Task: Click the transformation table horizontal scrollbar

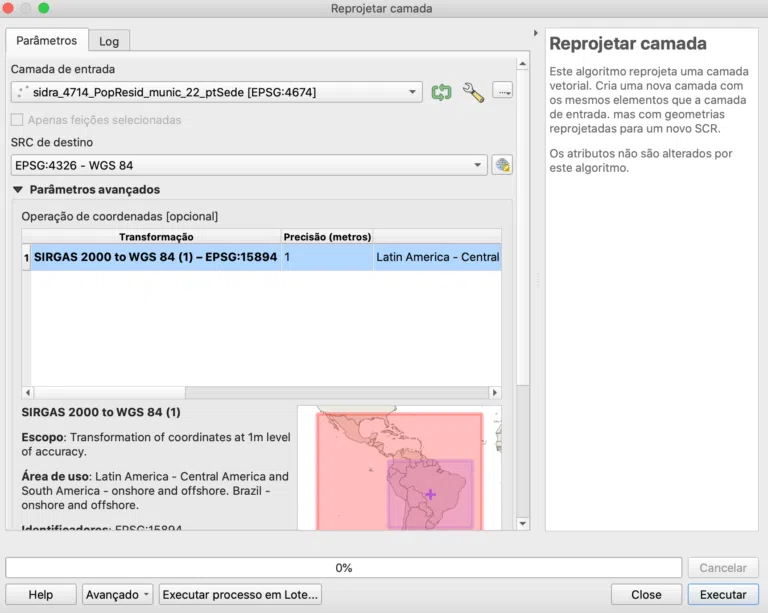Action: click(x=261, y=393)
